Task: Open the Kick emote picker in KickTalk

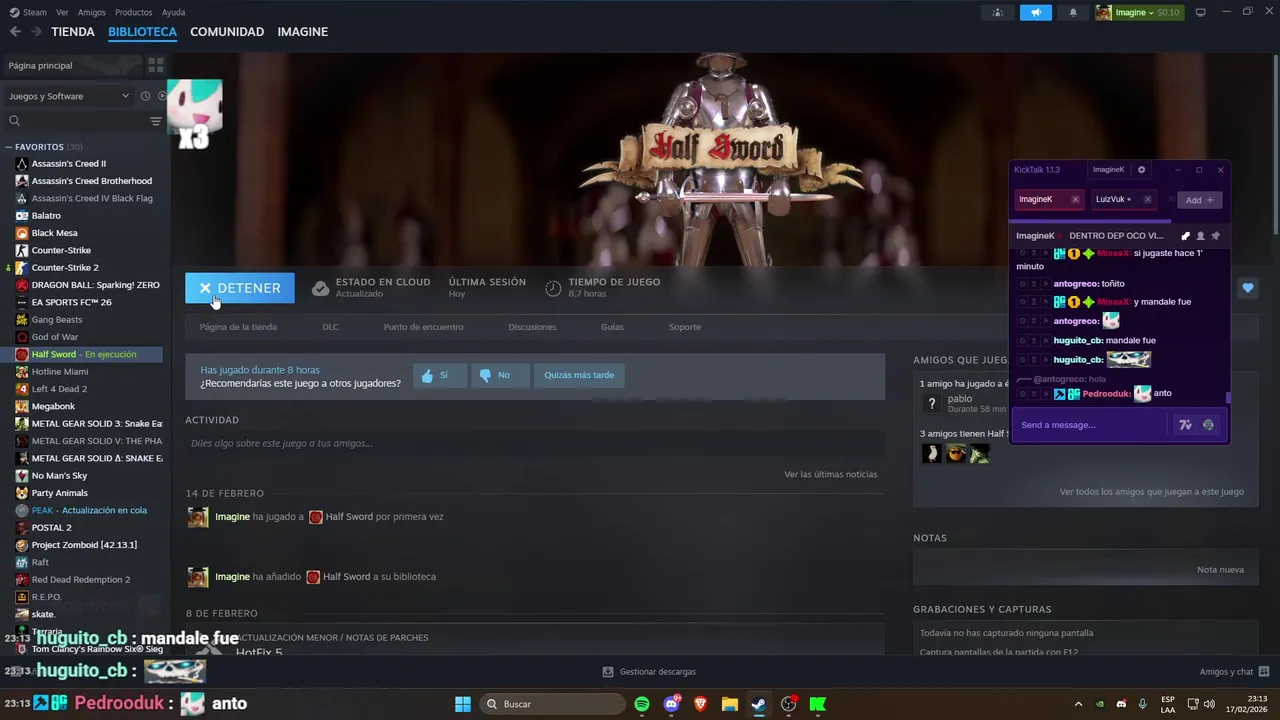Action: point(1208,425)
